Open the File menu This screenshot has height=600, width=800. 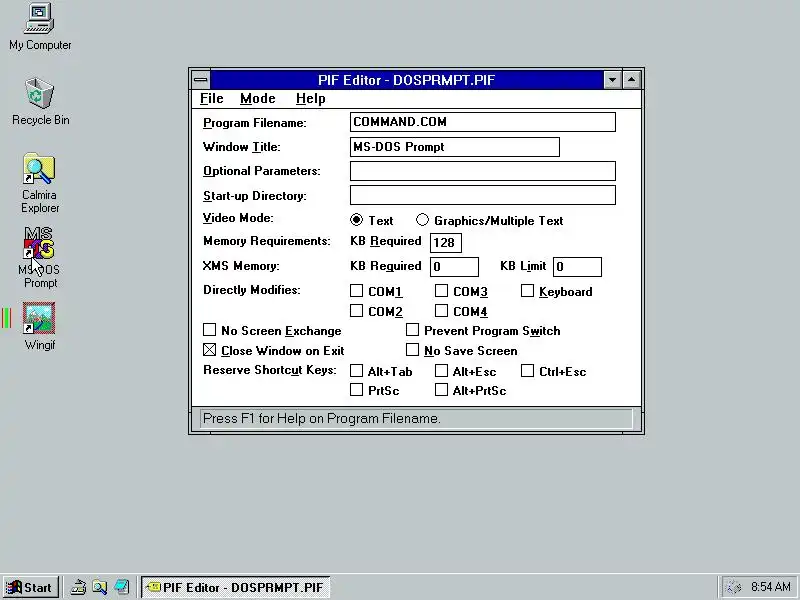[x=212, y=98]
